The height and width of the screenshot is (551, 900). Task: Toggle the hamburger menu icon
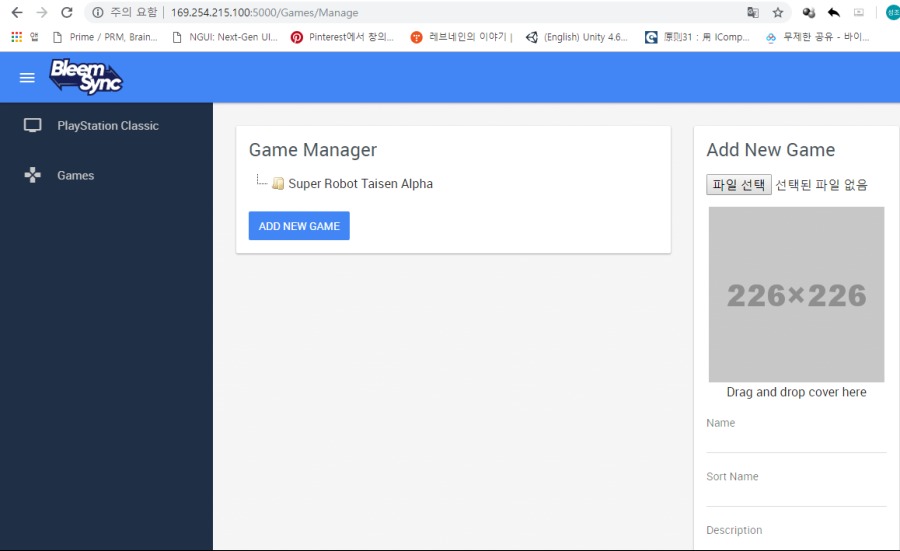tap(27, 77)
